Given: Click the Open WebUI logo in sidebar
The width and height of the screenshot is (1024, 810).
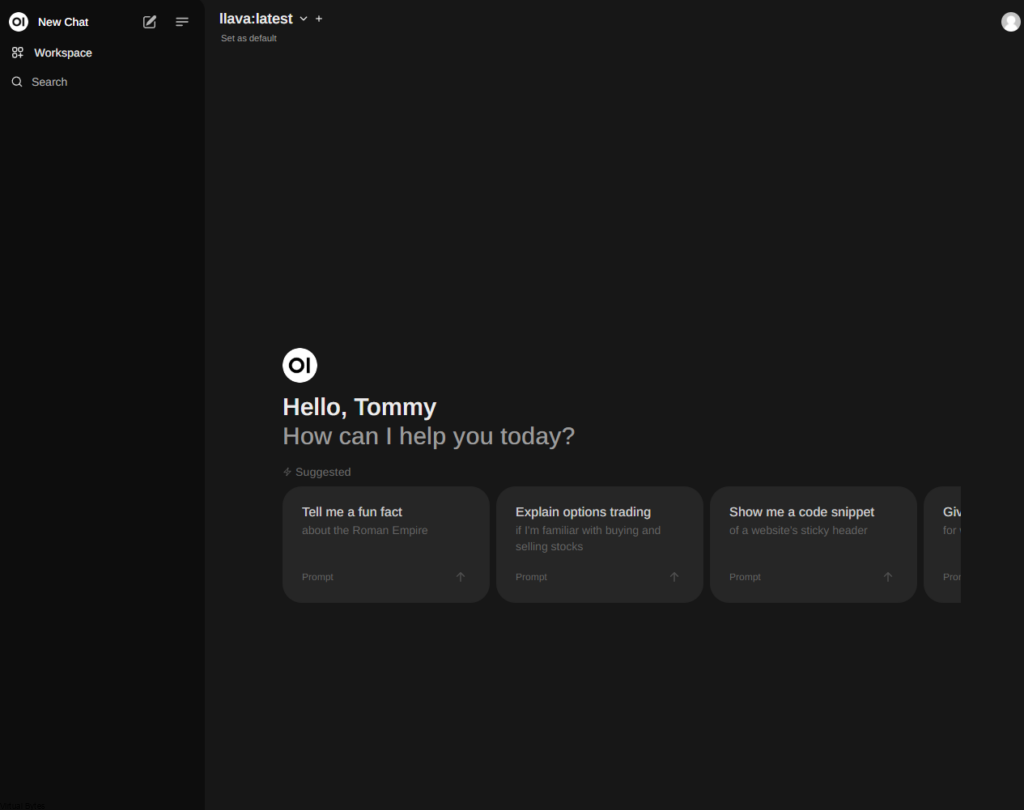Looking at the screenshot, I should (x=18, y=22).
